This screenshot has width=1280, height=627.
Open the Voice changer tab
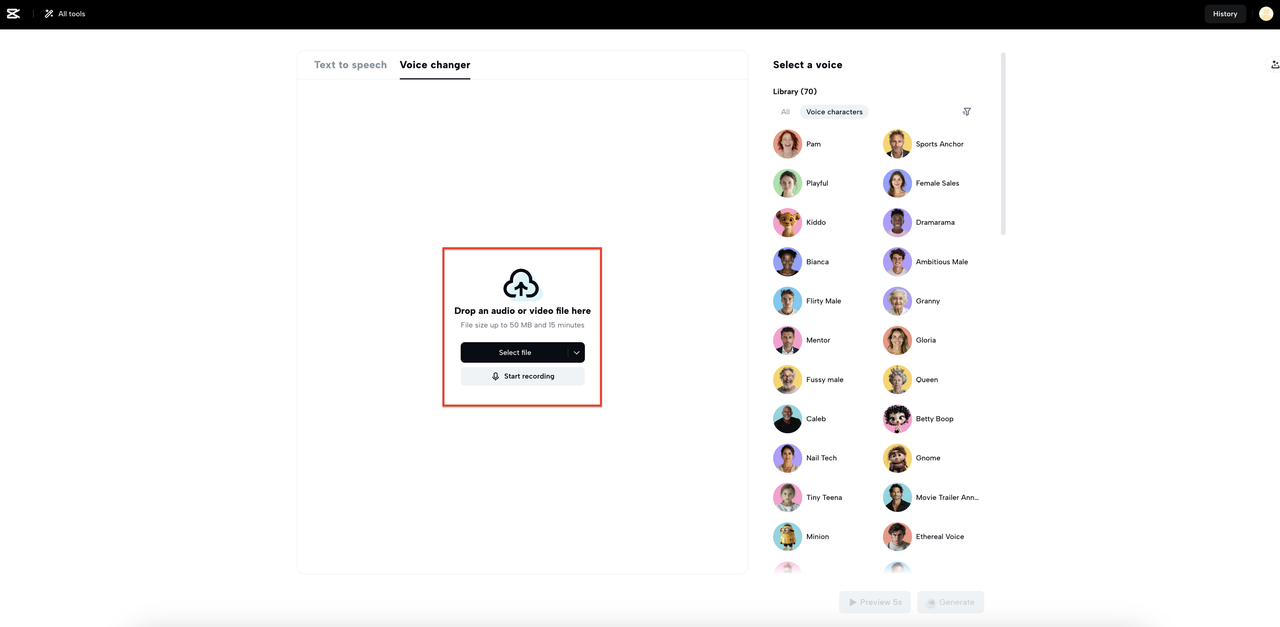[434, 65]
